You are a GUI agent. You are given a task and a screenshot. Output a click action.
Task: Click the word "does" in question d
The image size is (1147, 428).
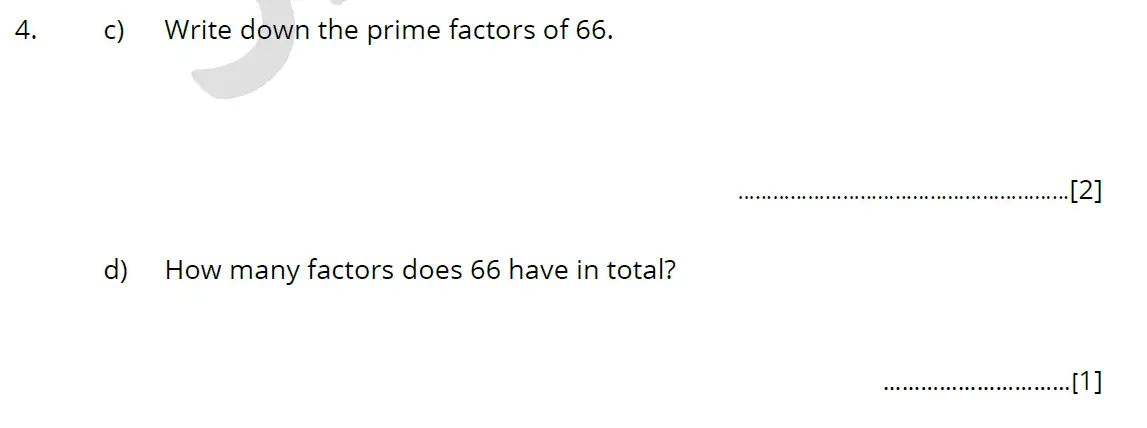point(431,270)
